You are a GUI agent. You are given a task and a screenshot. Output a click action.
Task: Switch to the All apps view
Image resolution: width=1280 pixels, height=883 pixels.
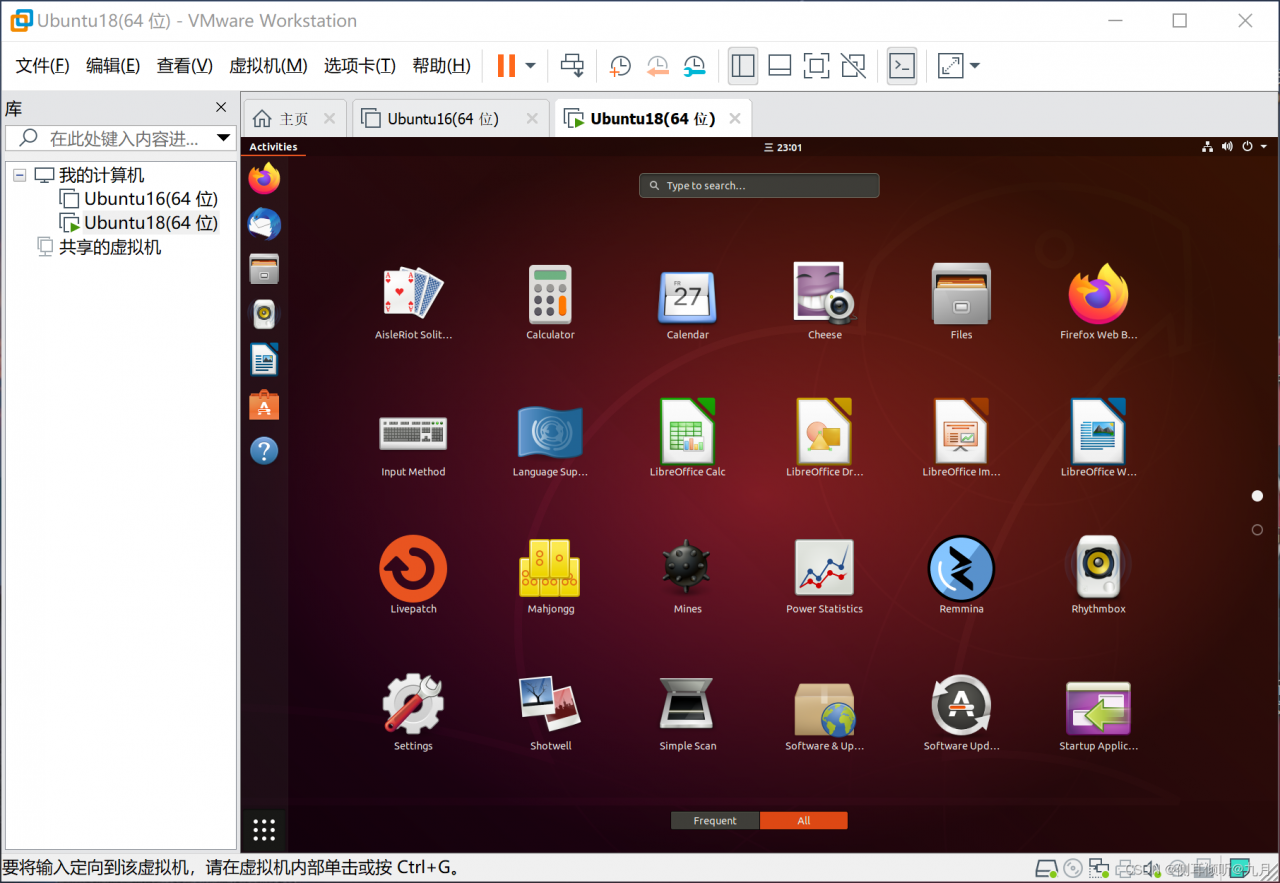tap(804, 821)
